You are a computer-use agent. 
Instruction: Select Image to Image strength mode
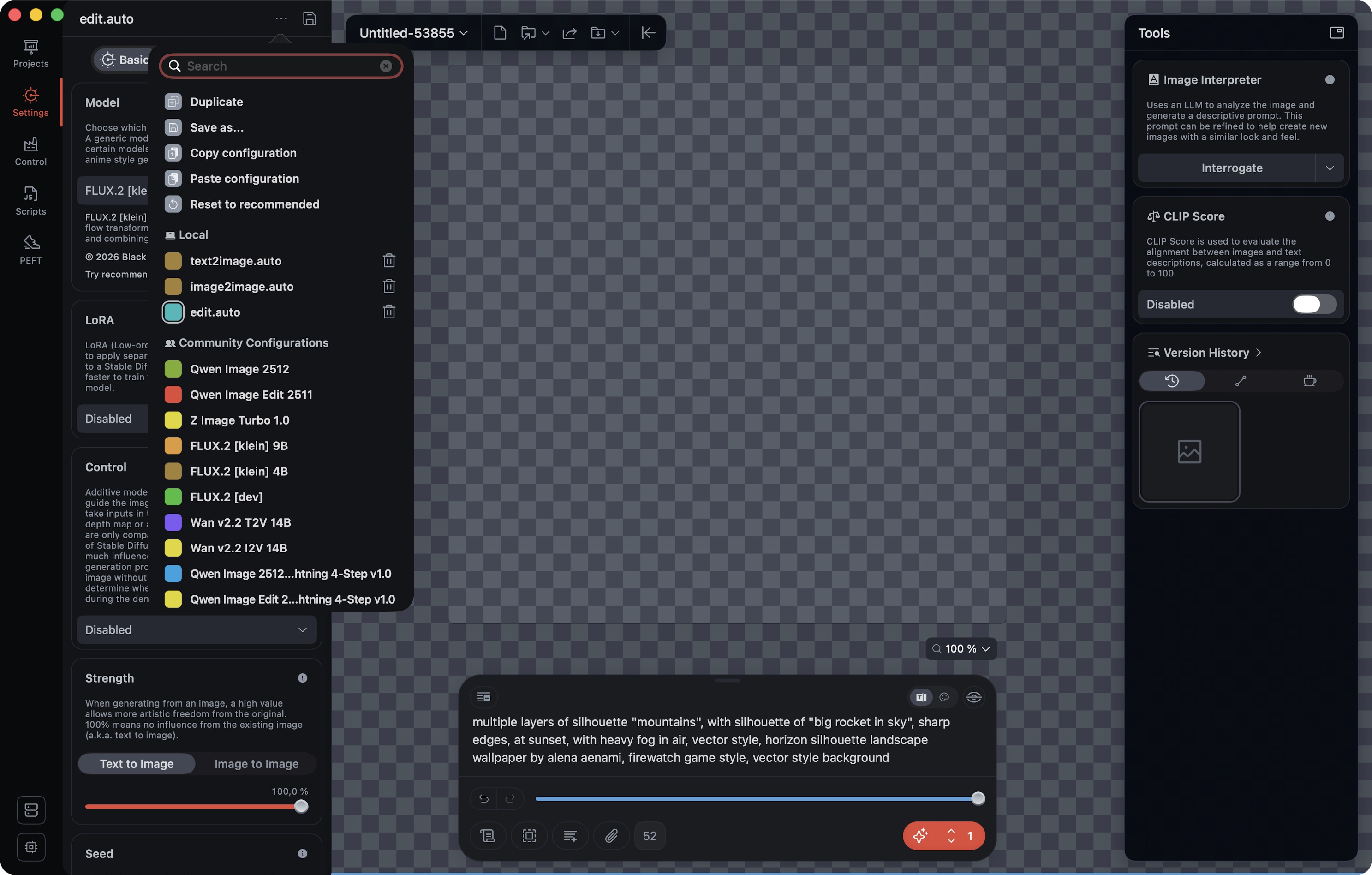[x=257, y=764]
